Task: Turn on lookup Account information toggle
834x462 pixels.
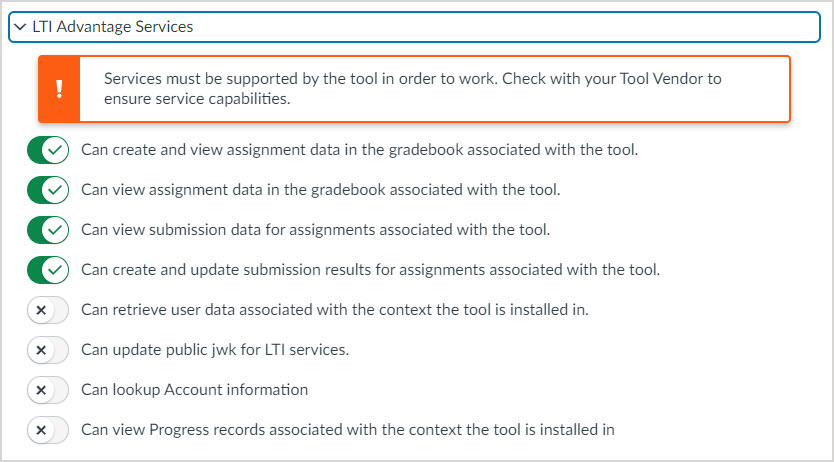Action: (x=48, y=390)
